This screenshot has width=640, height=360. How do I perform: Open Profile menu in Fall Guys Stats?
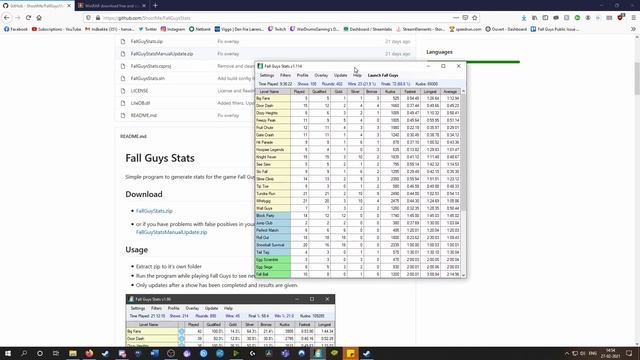coord(302,76)
